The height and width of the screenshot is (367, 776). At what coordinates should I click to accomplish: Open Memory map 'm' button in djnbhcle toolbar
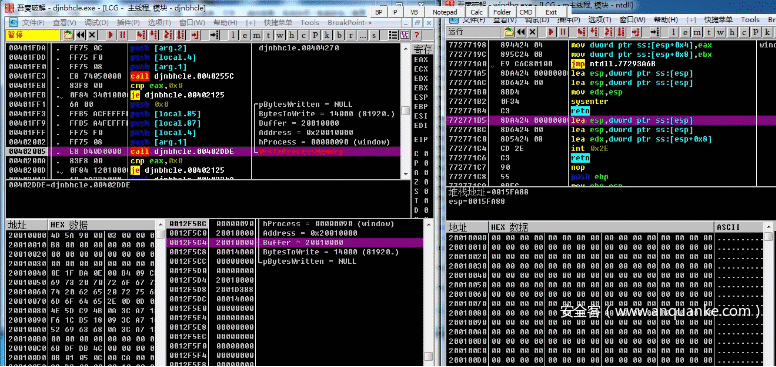pyautogui.click(x=257, y=35)
